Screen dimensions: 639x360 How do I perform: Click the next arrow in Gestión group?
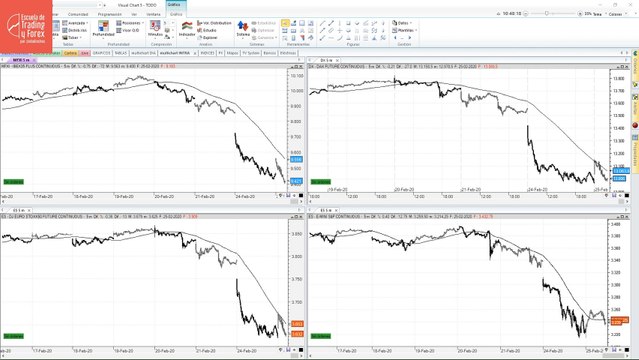410,38
